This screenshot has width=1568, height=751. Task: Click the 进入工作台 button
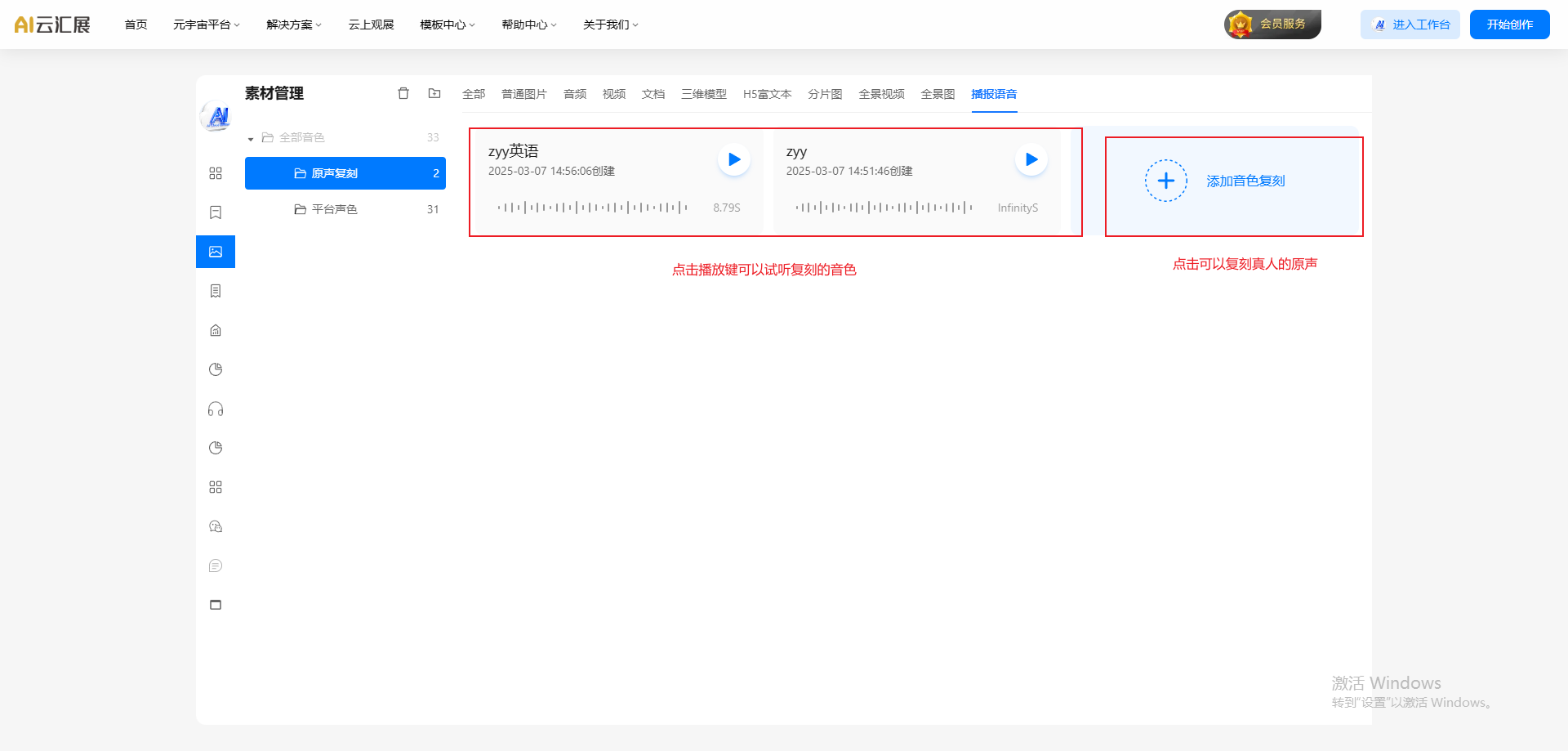tap(1410, 25)
